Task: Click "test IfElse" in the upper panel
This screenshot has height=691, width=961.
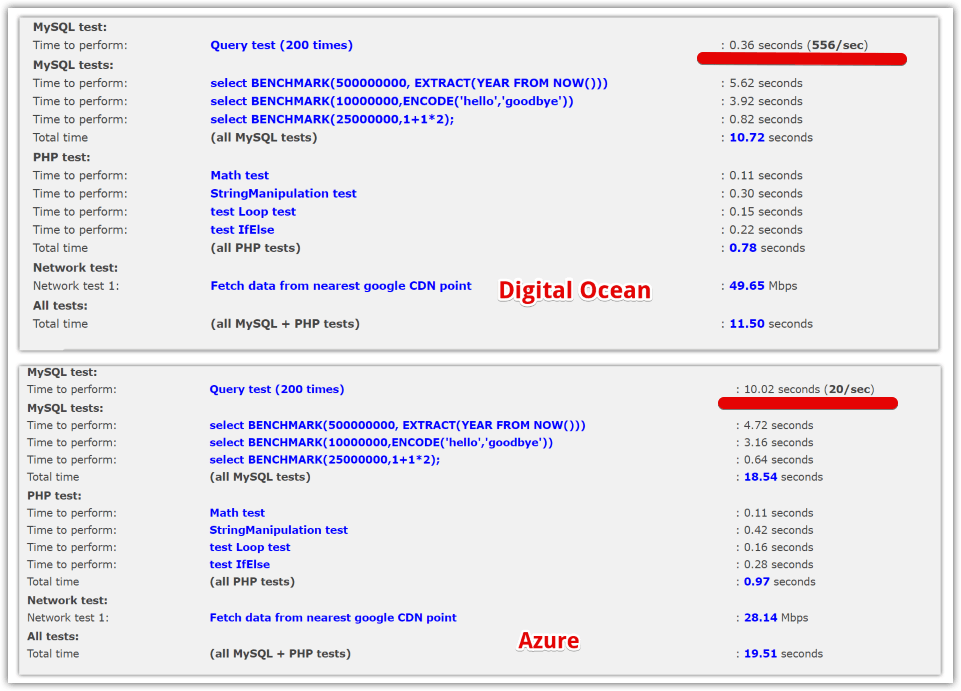Action: coord(242,230)
